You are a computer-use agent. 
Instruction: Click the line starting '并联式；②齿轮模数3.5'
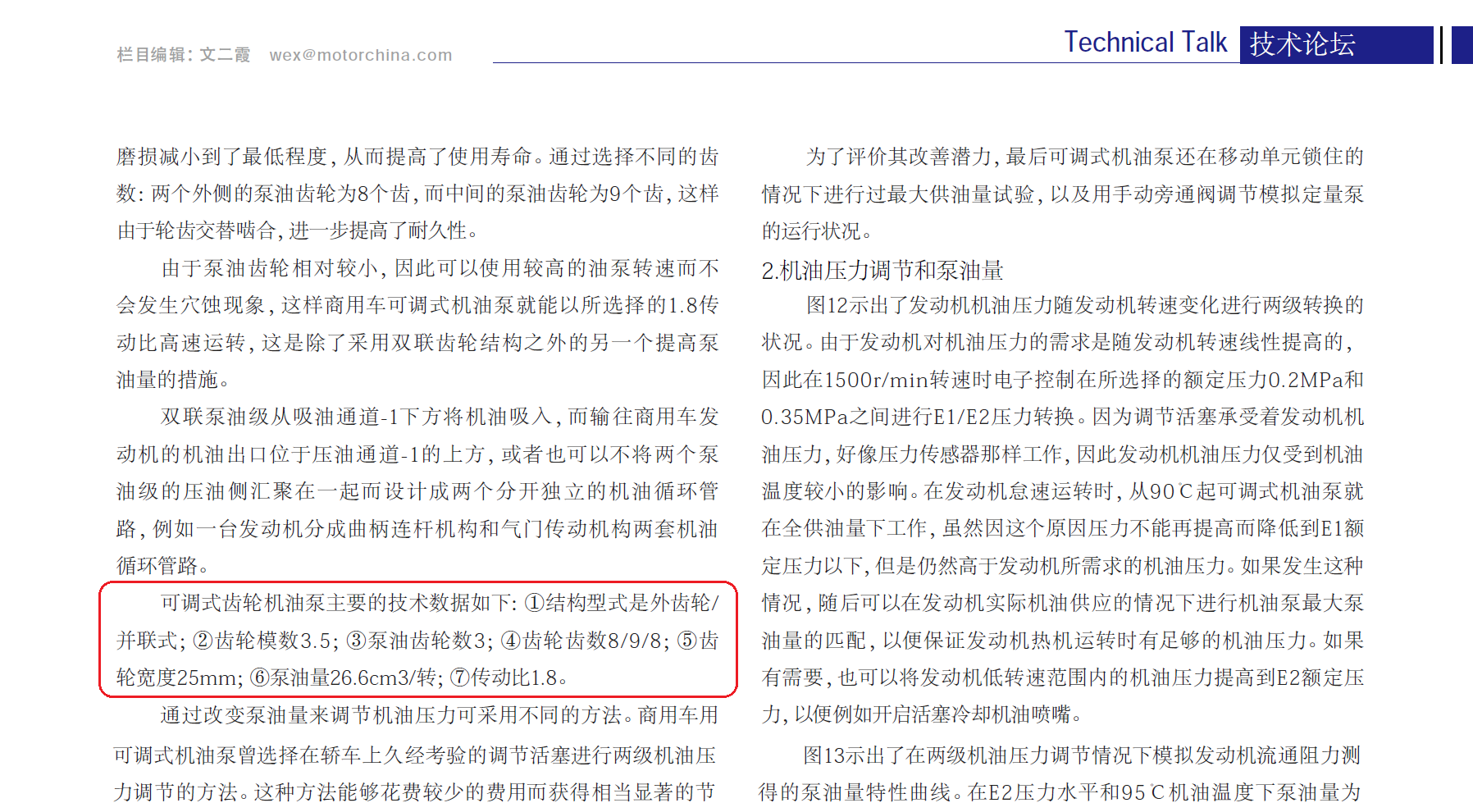coord(417,640)
